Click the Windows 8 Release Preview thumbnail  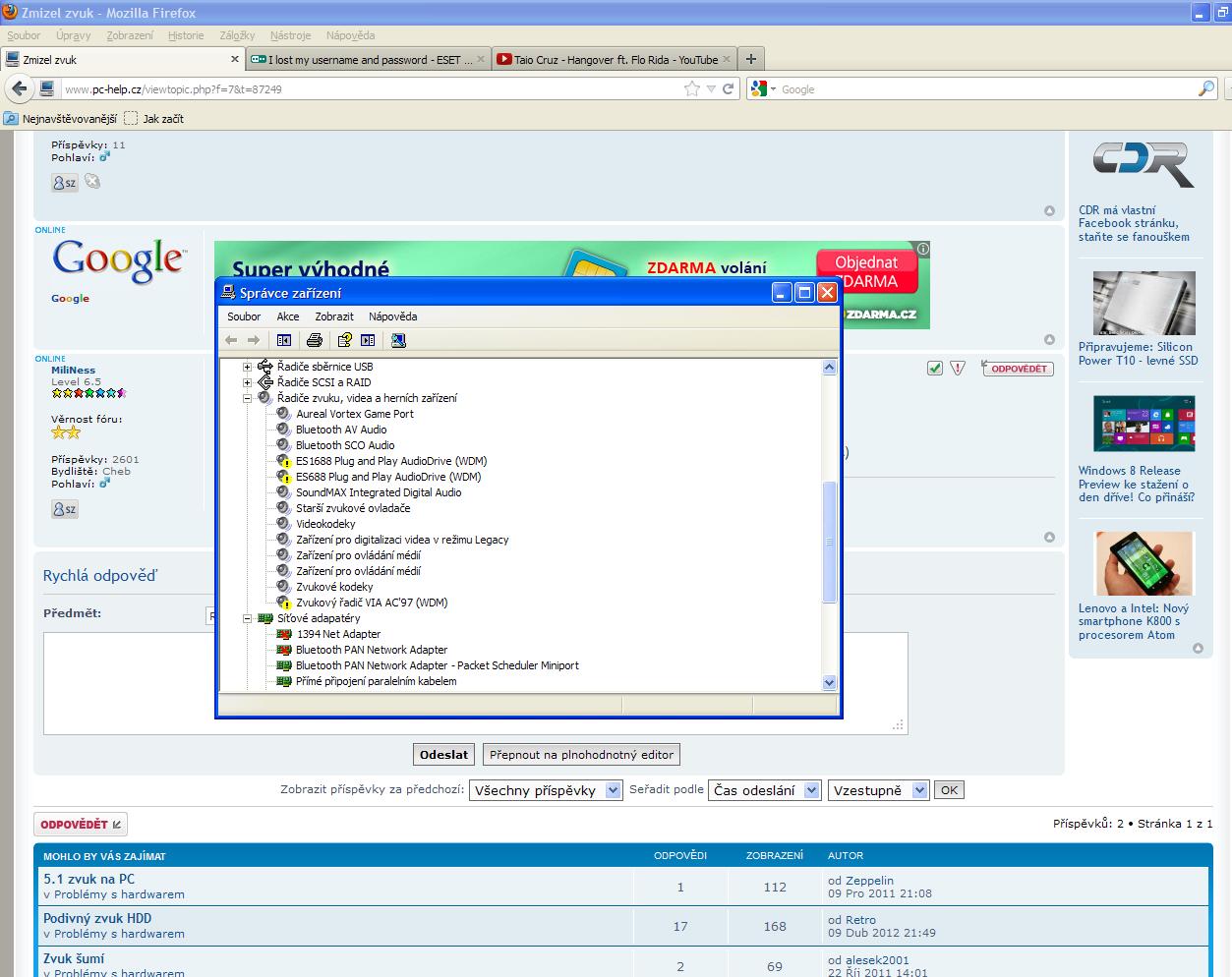point(1144,424)
